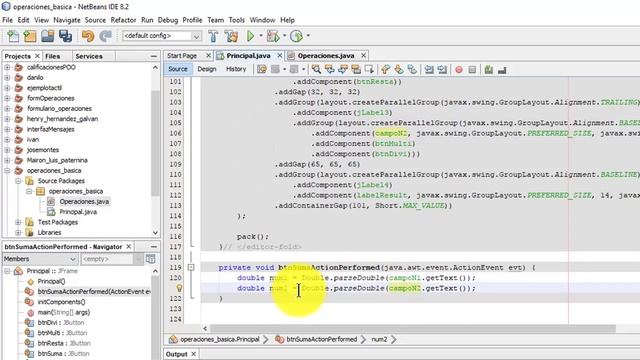Click the Comment editor toolbar icon
Image resolution: width=640 pixels, height=360 pixels.
tap(489, 69)
